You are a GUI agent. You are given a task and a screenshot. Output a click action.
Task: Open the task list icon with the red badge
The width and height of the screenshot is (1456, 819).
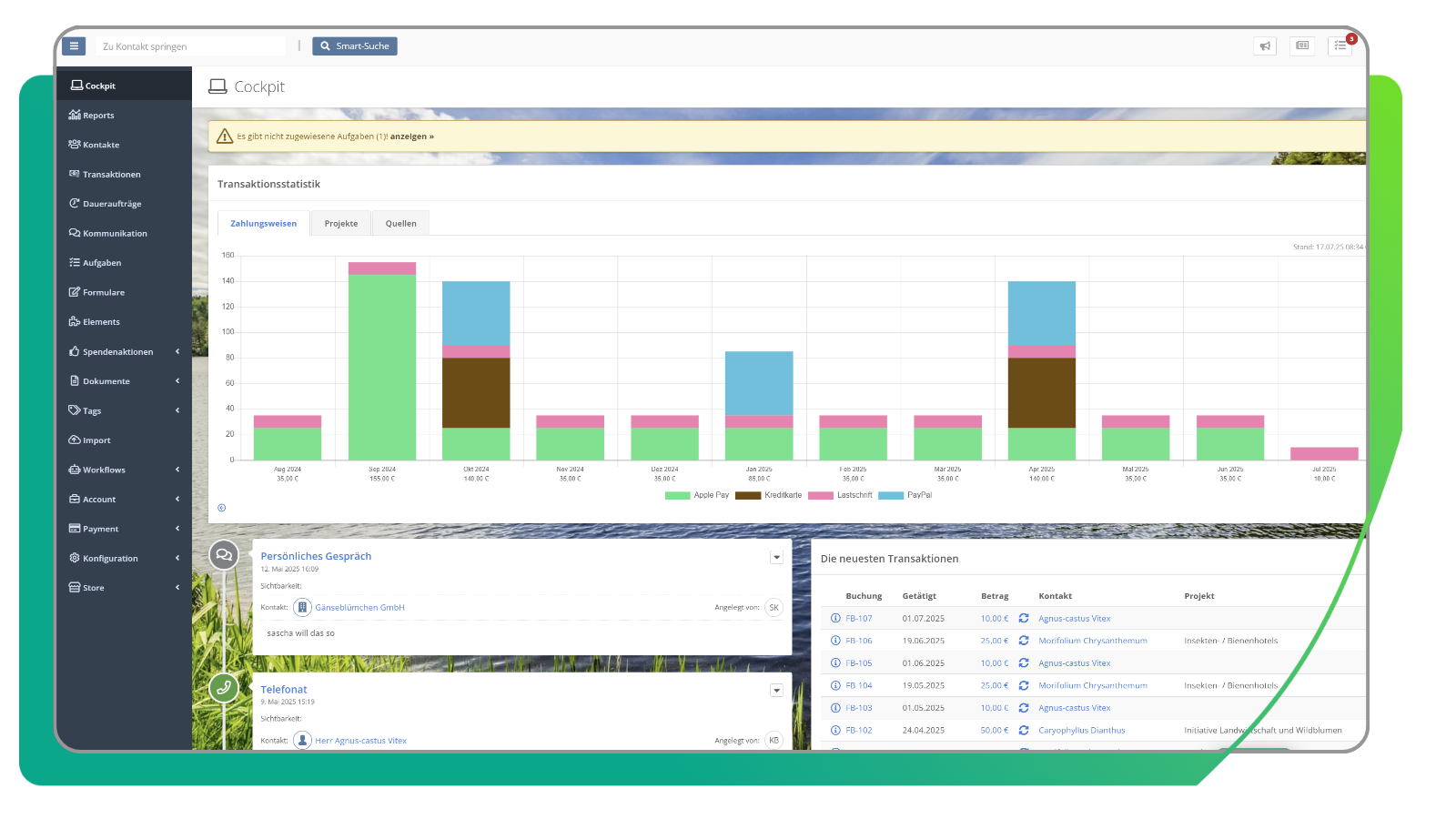[x=1339, y=45]
